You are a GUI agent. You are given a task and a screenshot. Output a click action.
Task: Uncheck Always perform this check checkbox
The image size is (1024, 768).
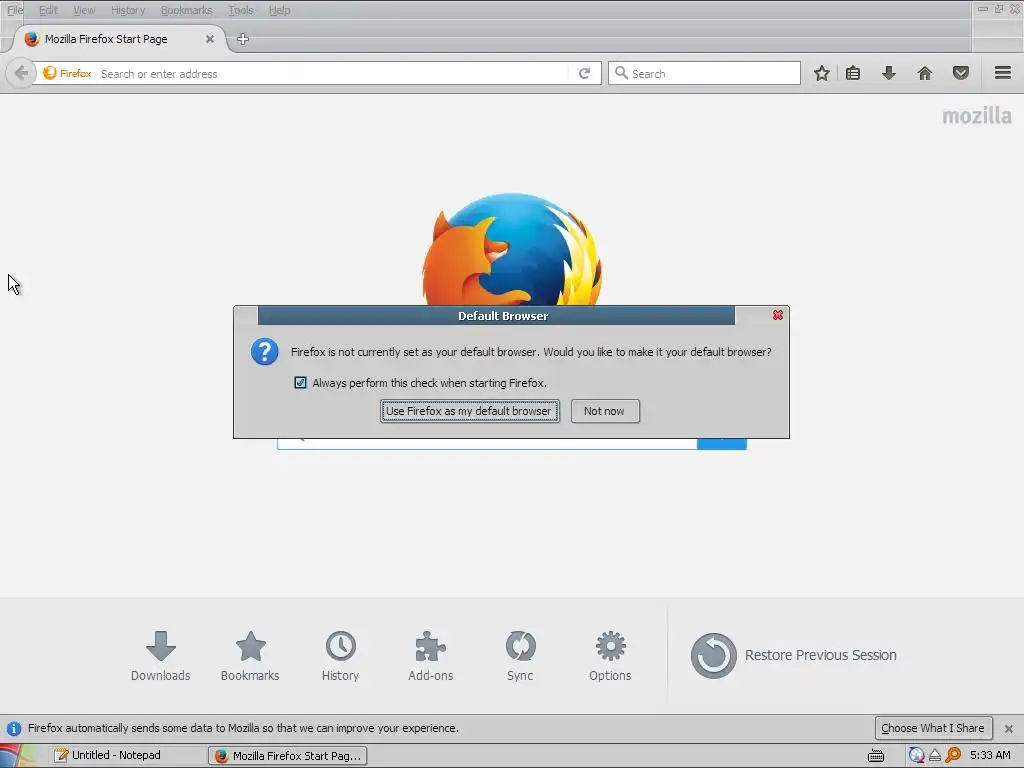tap(300, 383)
